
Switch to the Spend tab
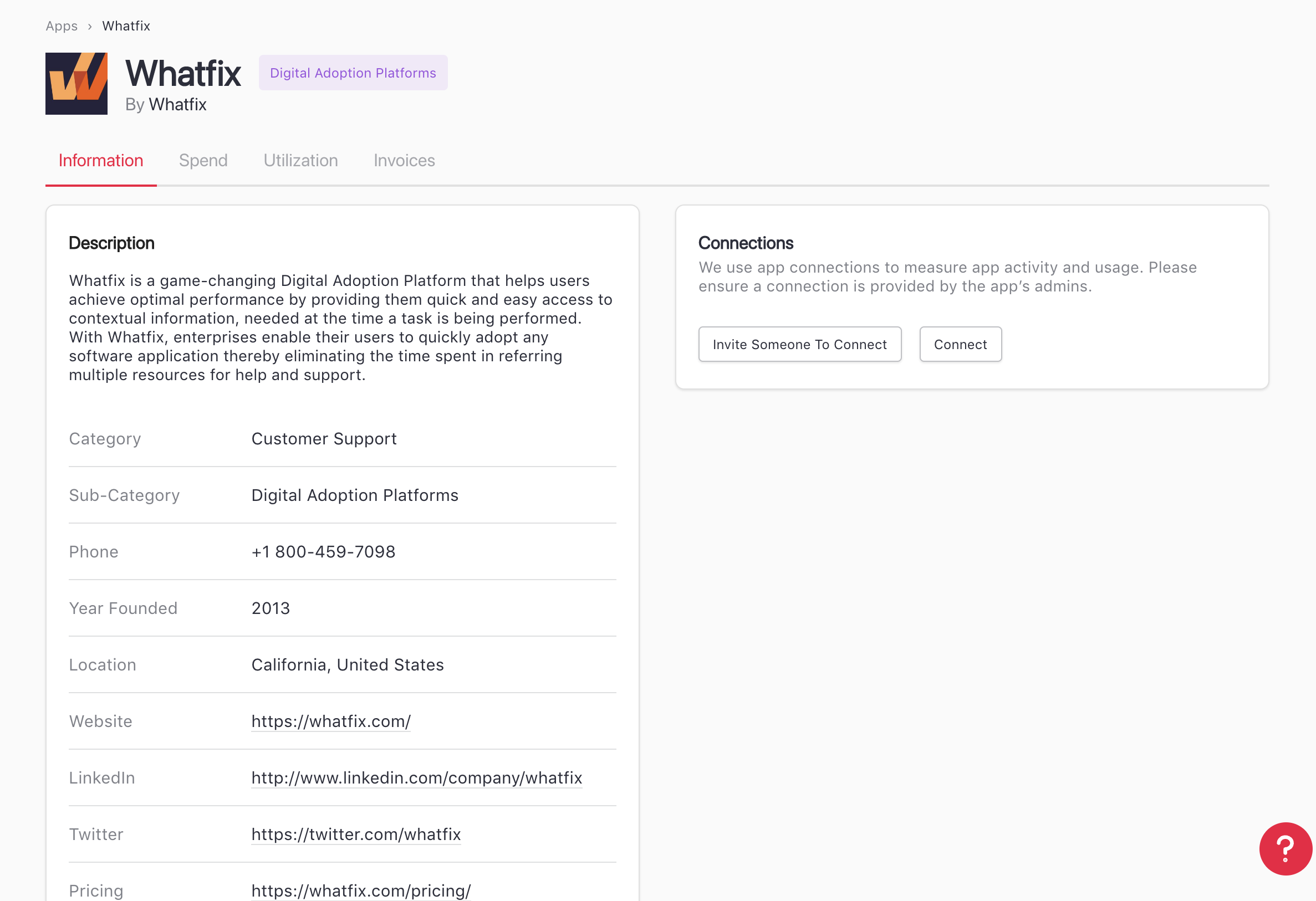pos(203,161)
